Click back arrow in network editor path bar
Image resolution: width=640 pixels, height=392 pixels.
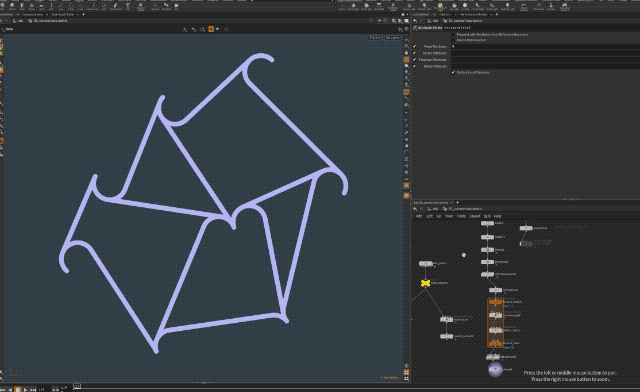(x=415, y=209)
